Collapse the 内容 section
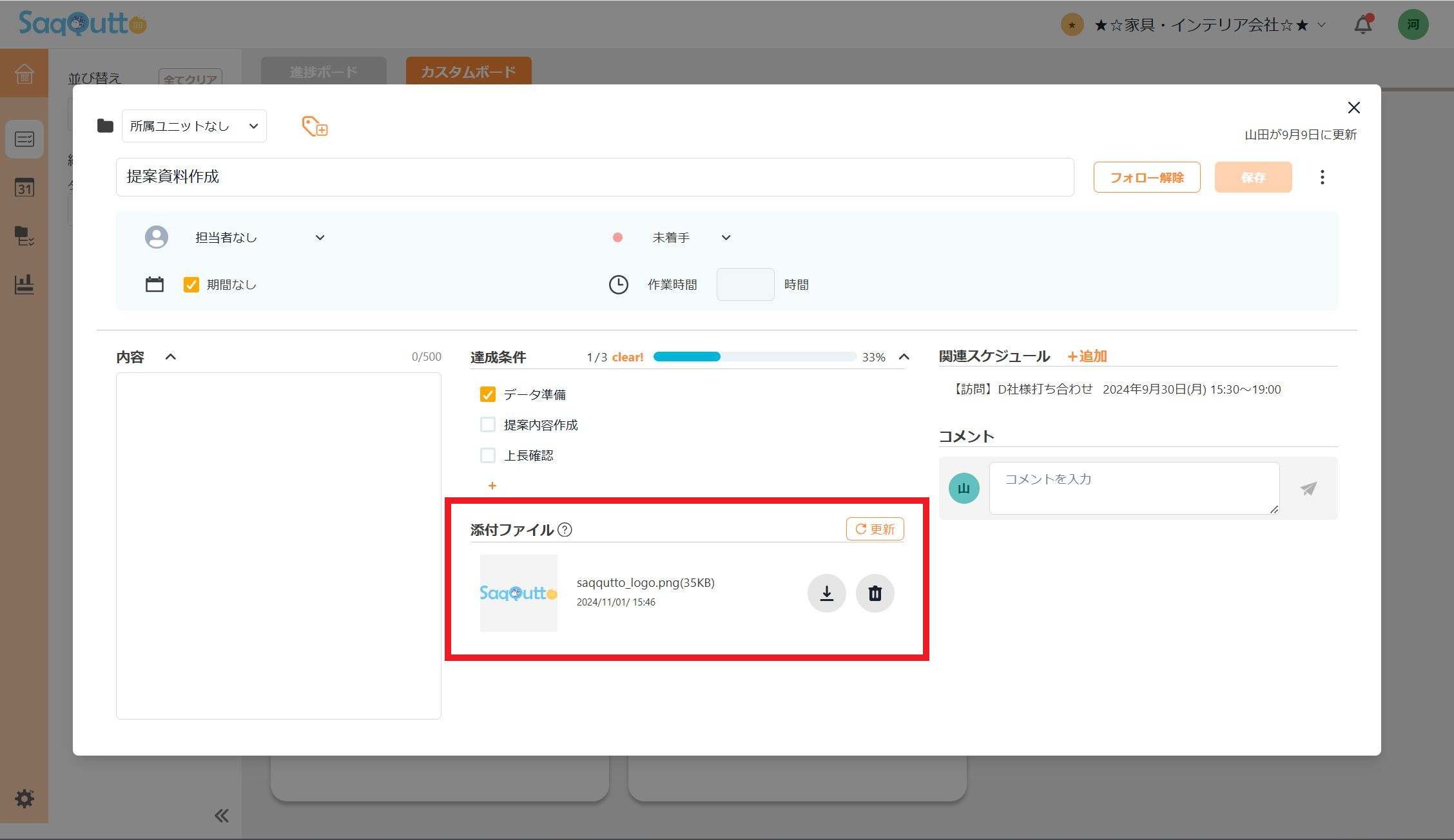Screen dimensions: 1454x840 [x=170, y=356]
